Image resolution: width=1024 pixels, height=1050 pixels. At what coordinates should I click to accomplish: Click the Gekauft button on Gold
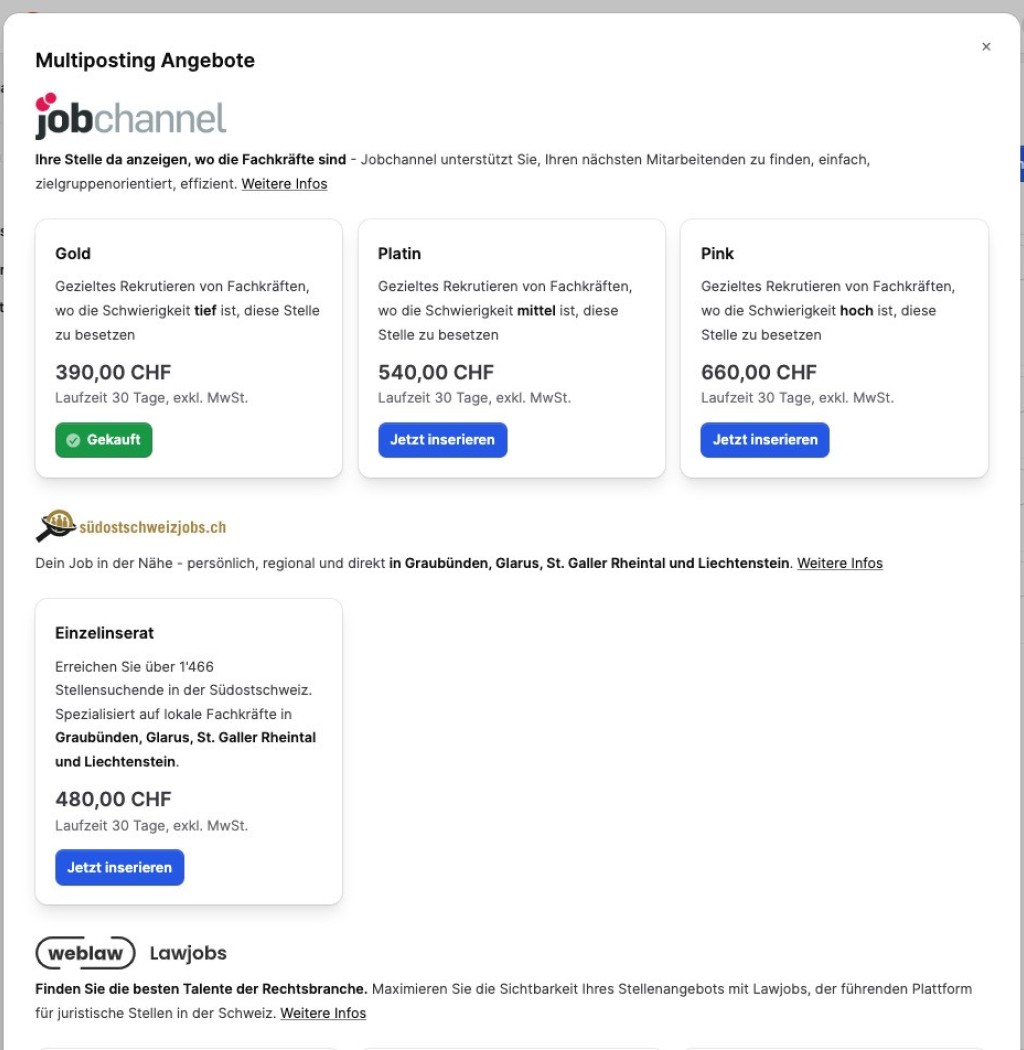(x=104, y=440)
